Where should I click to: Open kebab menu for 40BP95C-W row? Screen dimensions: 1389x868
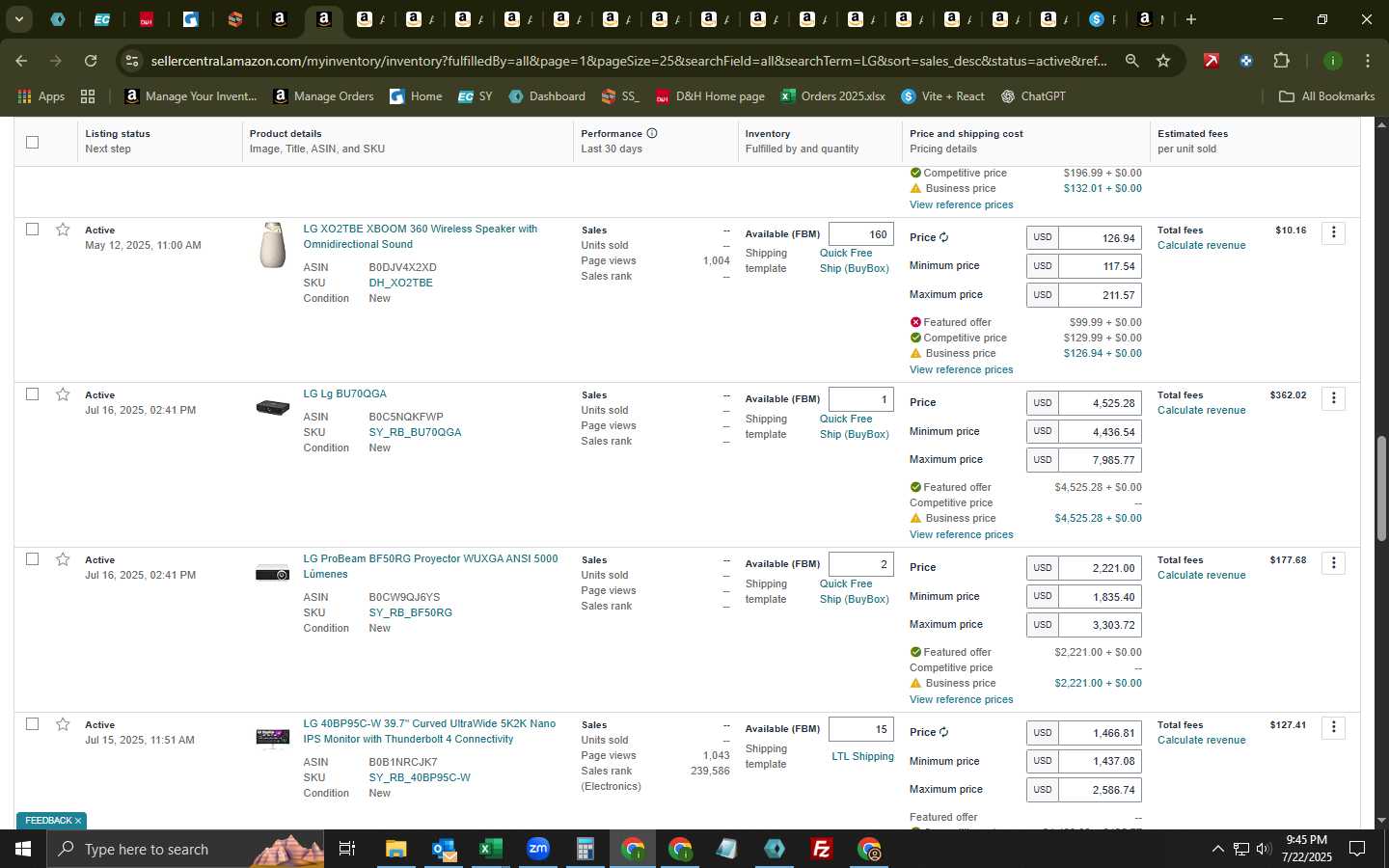click(1333, 727)
